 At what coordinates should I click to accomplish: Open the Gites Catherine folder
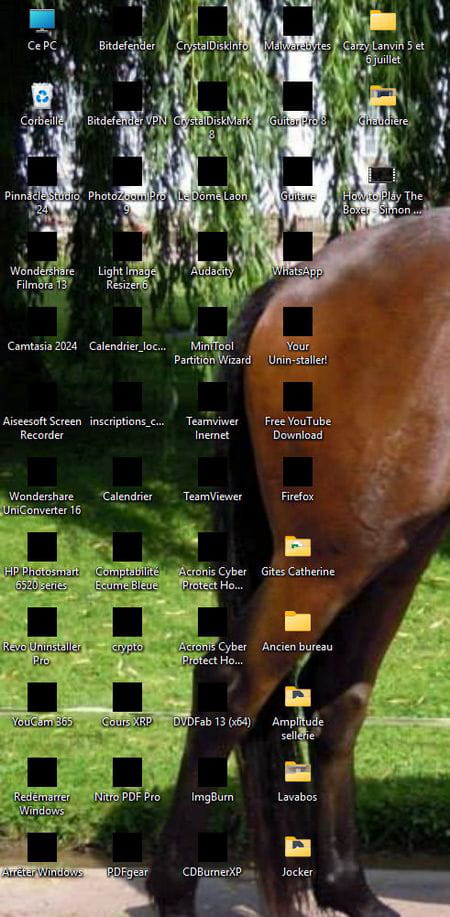297,546
